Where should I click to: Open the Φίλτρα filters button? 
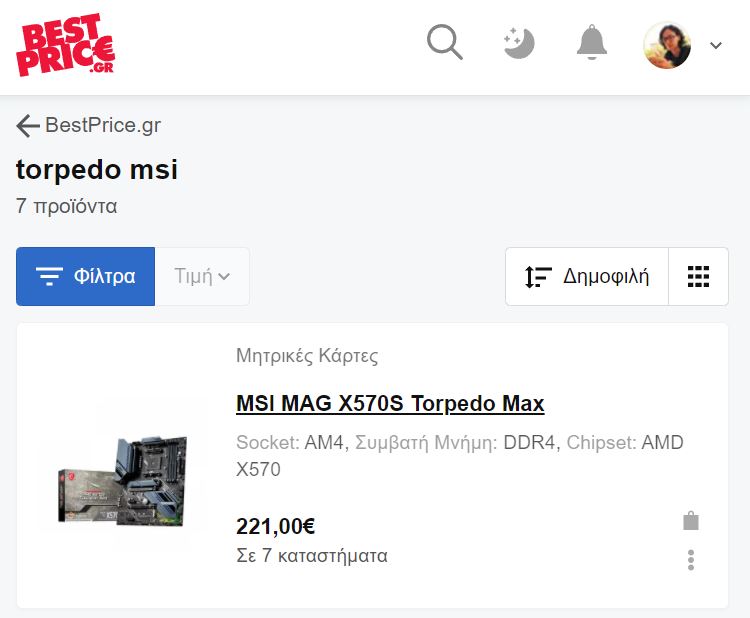click(86, 276)
